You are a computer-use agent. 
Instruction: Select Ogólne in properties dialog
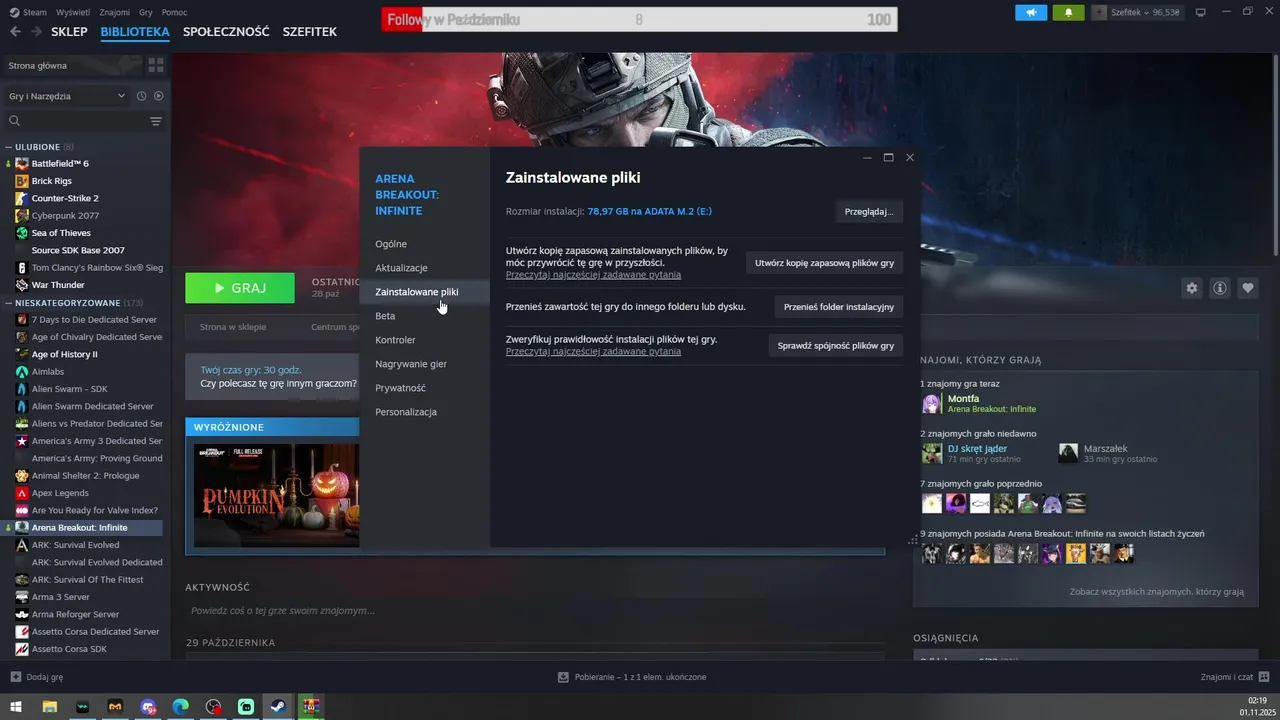point(391,244)
